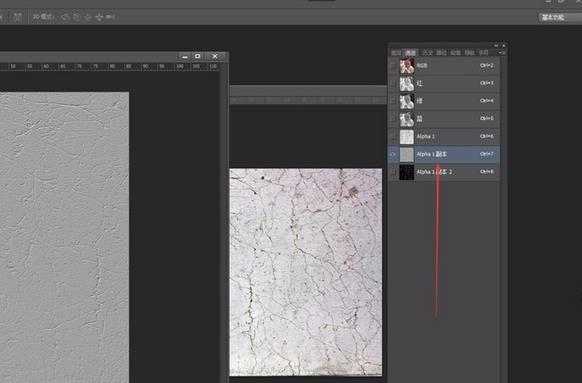The width and height of the screenshot is (582, 383).
Task: Show the Alpha 1 副本 2 channel
Action: [393, 172]
